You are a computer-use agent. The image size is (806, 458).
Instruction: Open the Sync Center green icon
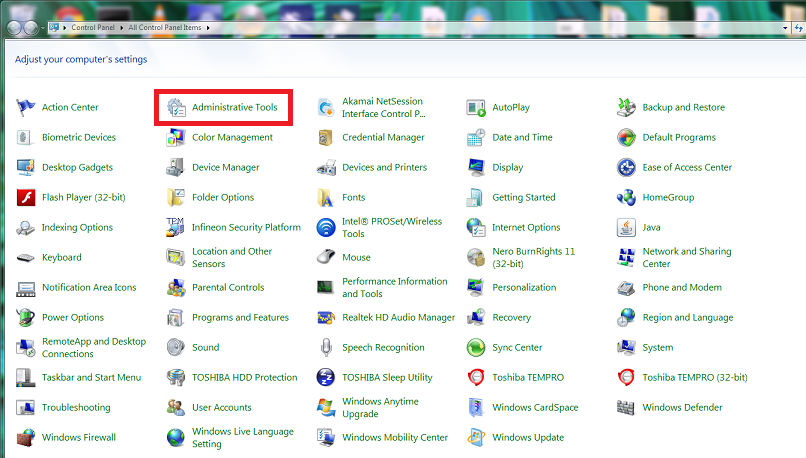[476, 347]
